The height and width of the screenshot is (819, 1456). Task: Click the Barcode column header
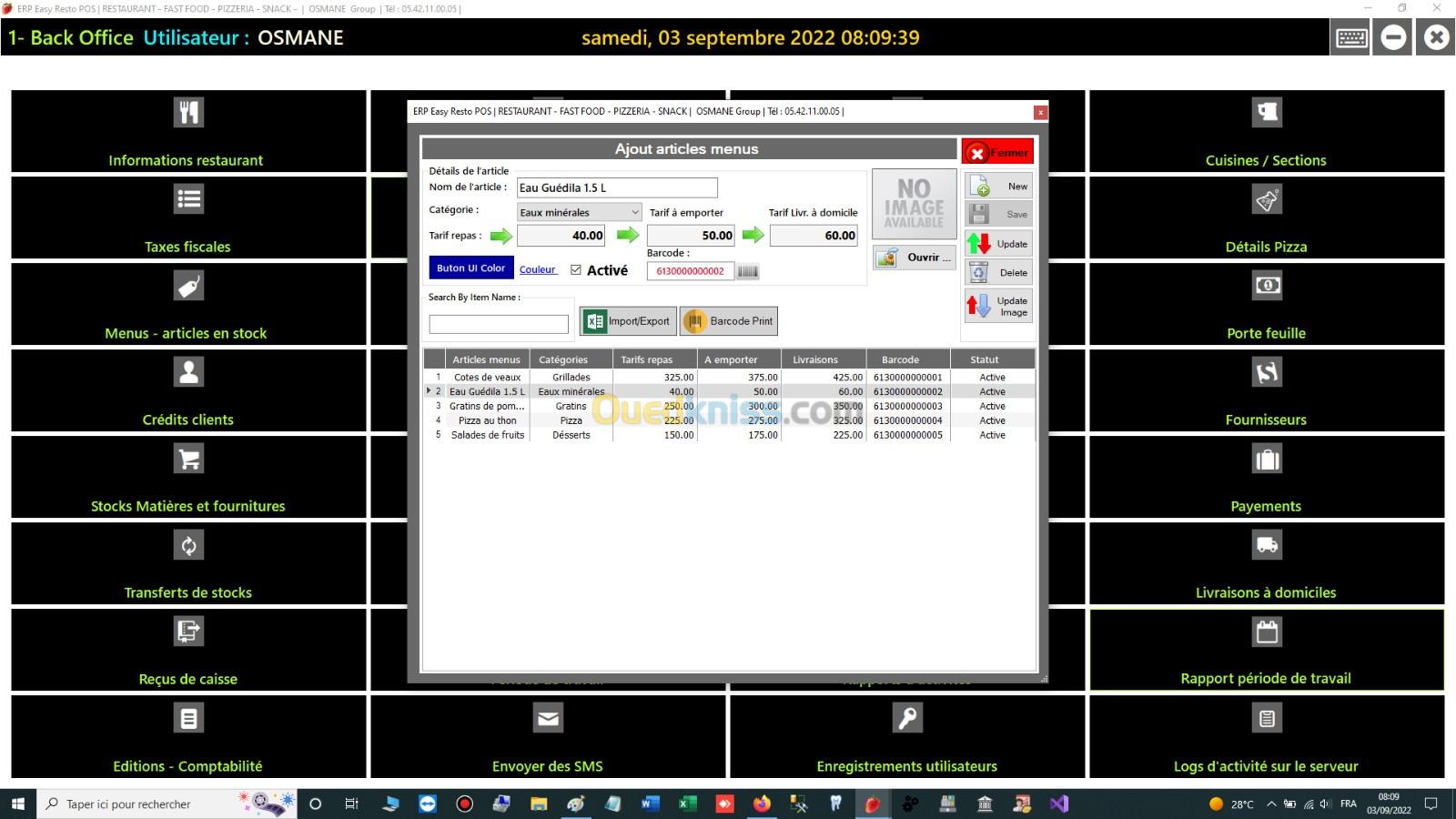point(900,359)
